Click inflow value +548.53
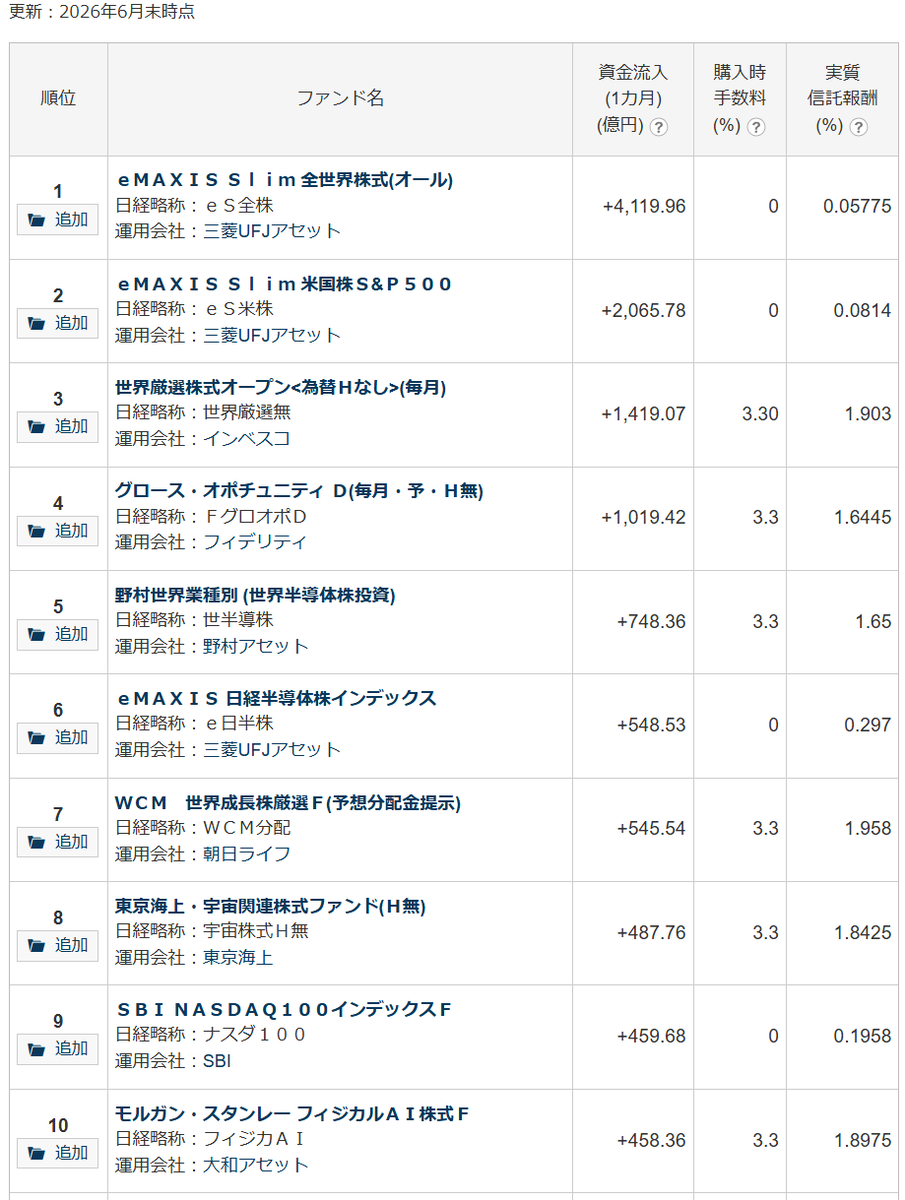905x1200 pixels. (652, 725)
